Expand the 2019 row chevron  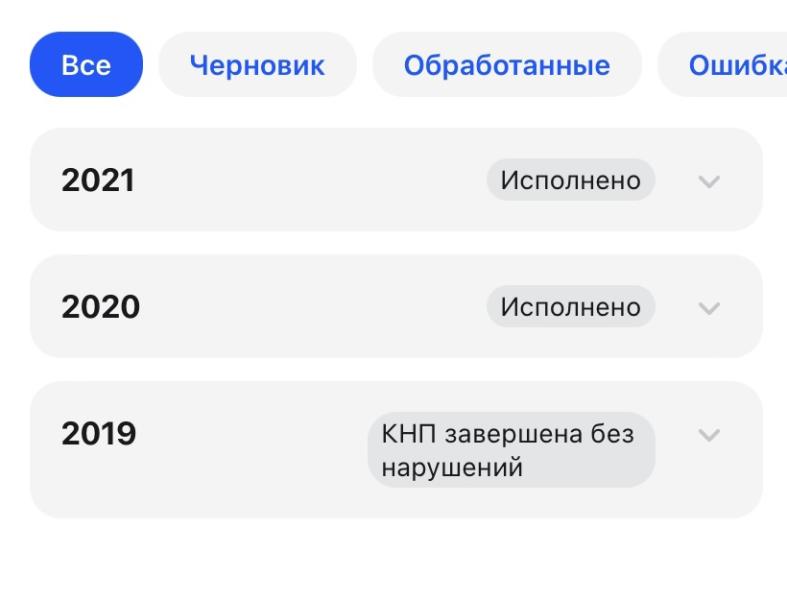point(709,435)
